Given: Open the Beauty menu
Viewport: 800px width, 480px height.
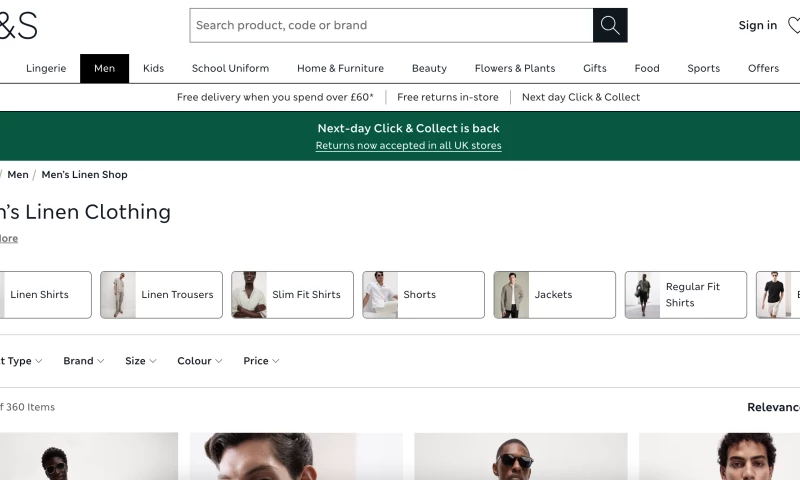Looking at the screenshot, I should [429, 68].
